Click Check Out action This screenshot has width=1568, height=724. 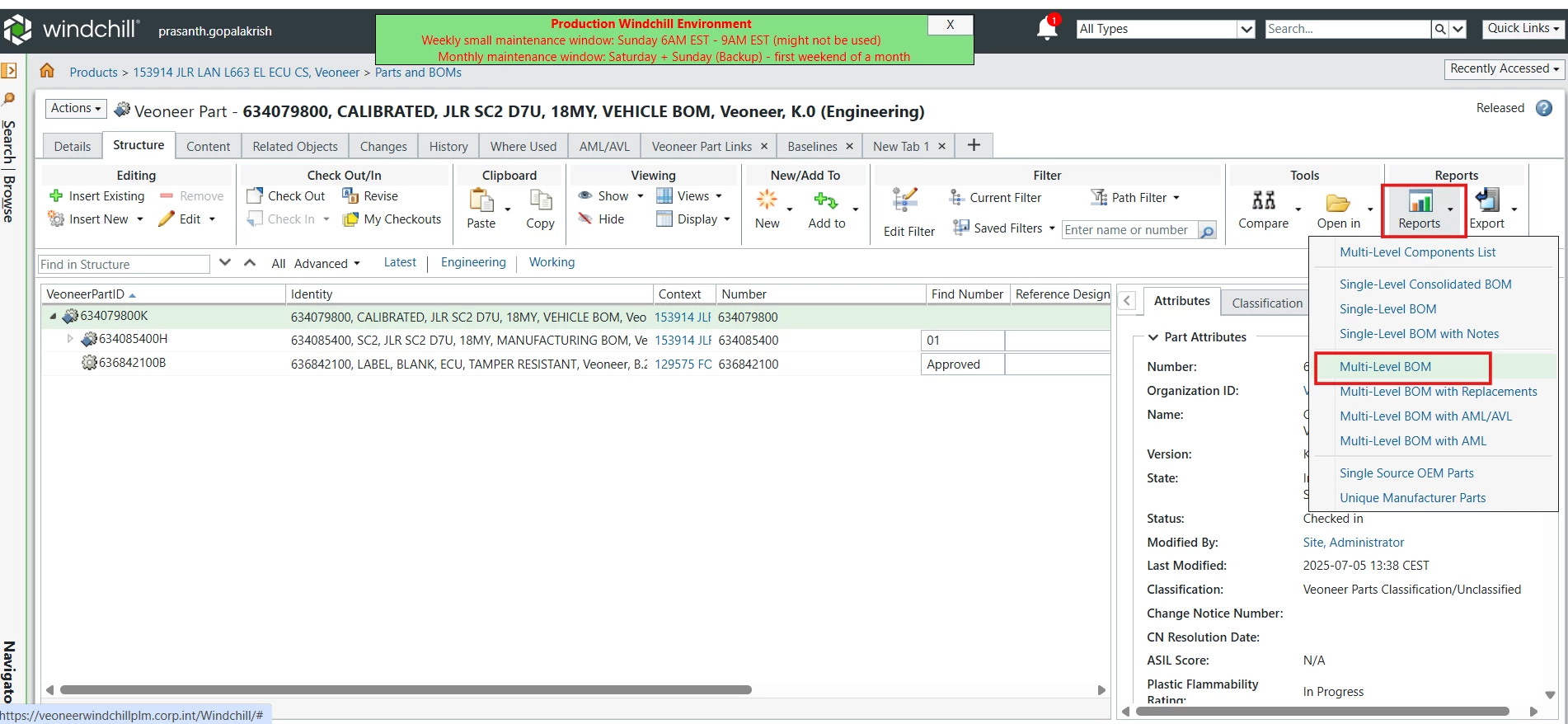point(286,196)
